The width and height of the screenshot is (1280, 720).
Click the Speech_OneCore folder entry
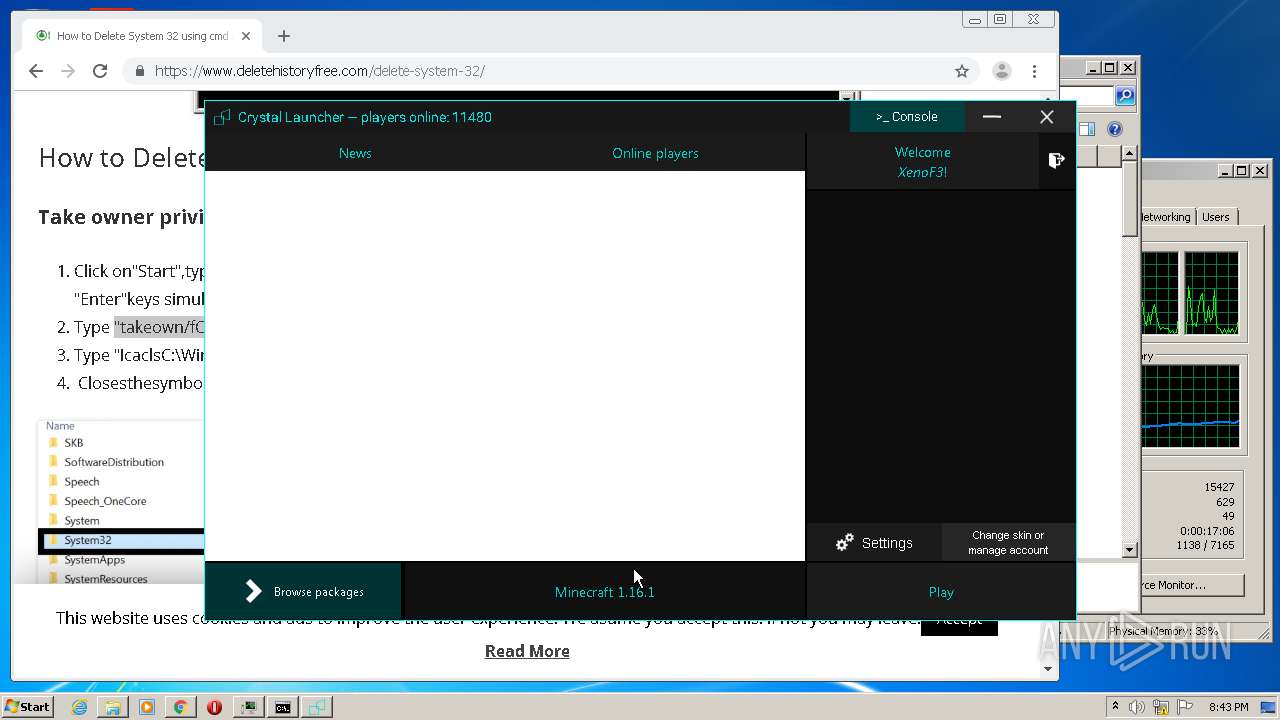click(x=105, y=501)
